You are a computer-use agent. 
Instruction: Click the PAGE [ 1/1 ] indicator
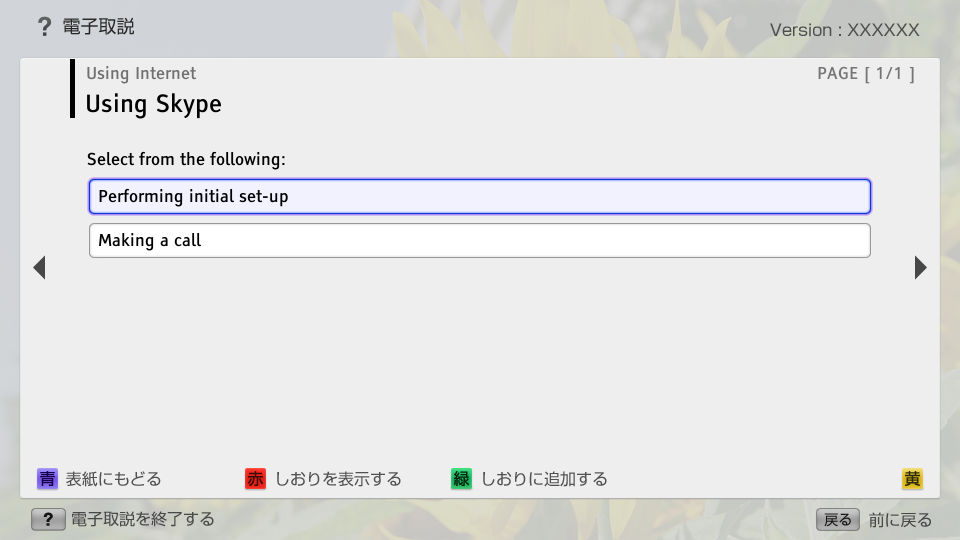tap(865, 73)
